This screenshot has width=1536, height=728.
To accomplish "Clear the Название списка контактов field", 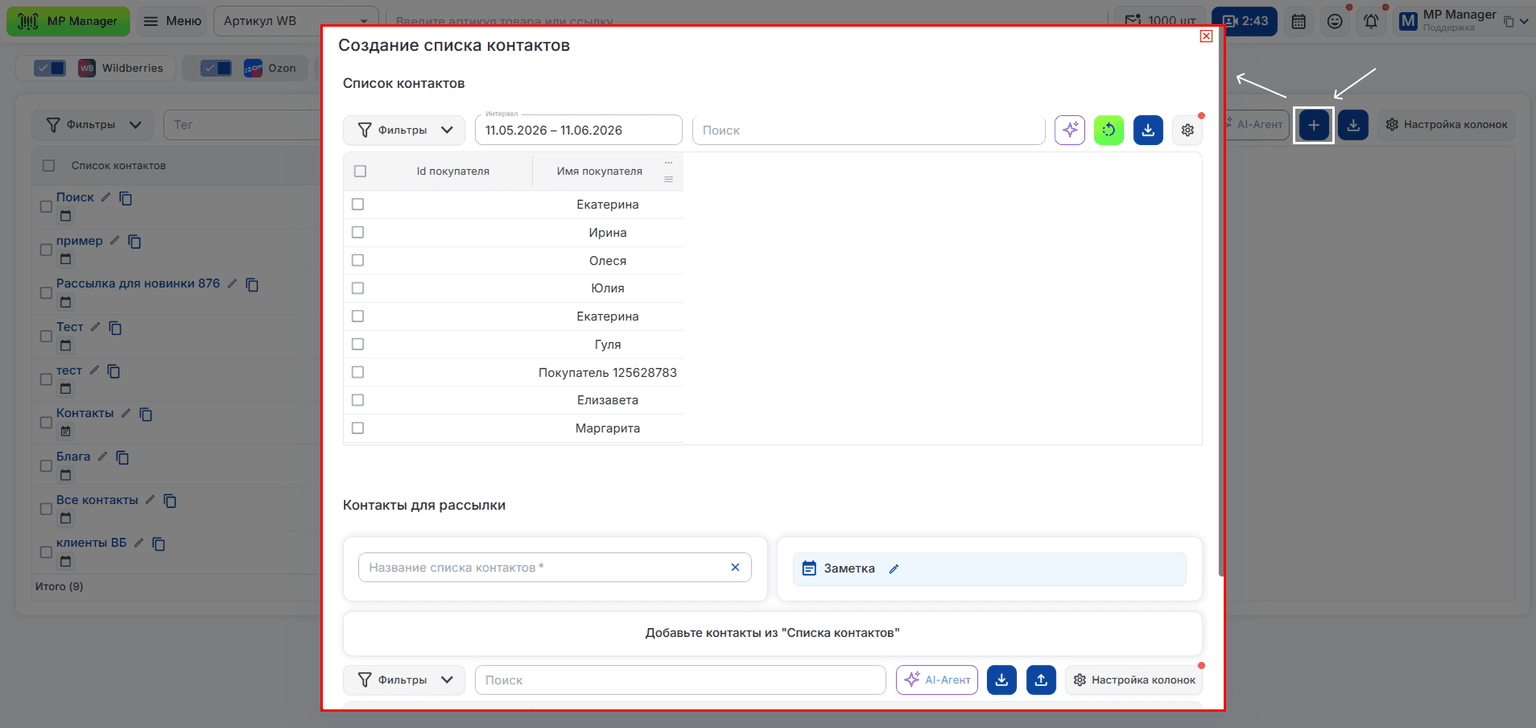I will tap(735, 568).
